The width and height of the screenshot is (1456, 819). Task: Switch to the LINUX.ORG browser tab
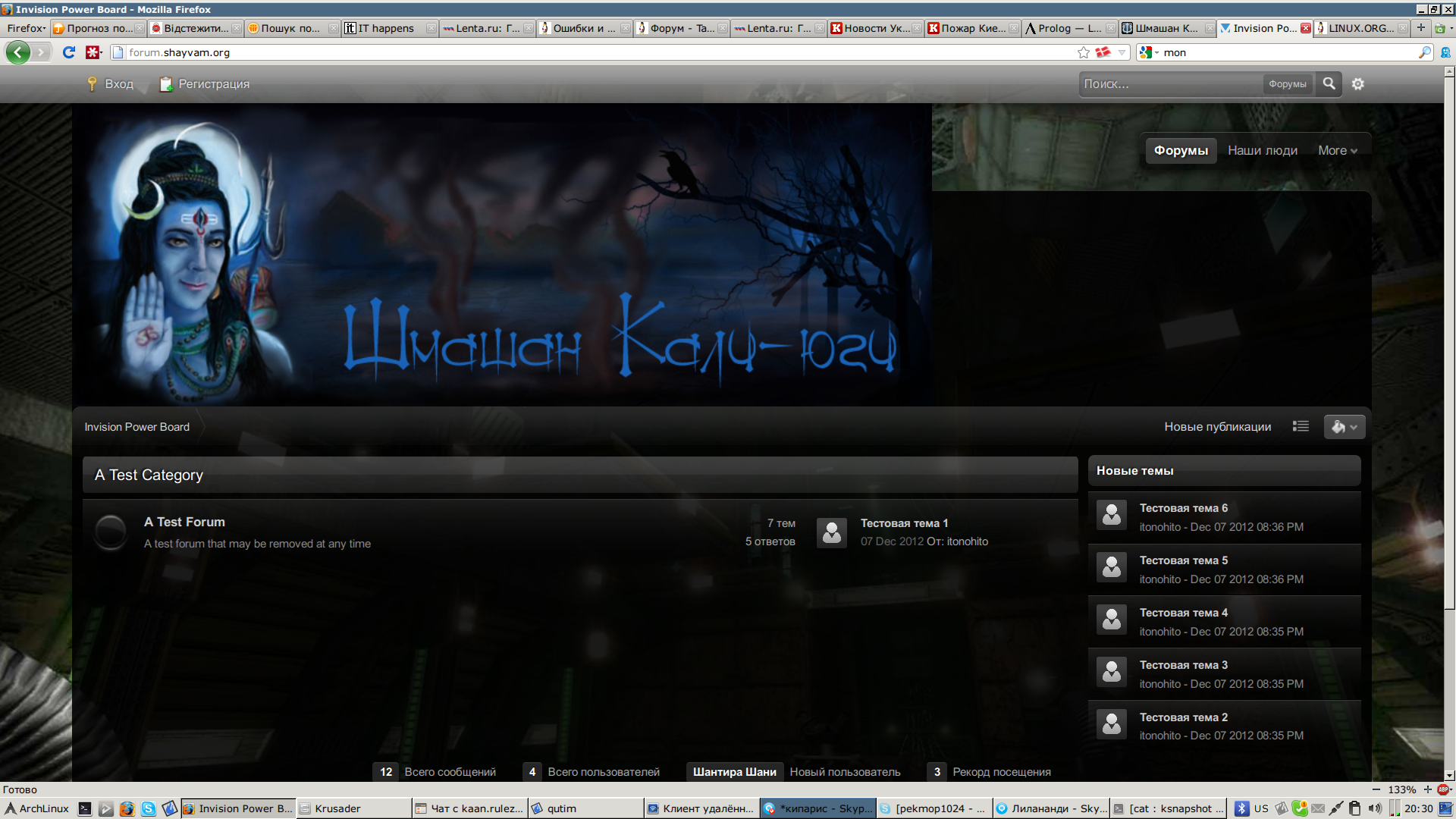pos(1360,28)
